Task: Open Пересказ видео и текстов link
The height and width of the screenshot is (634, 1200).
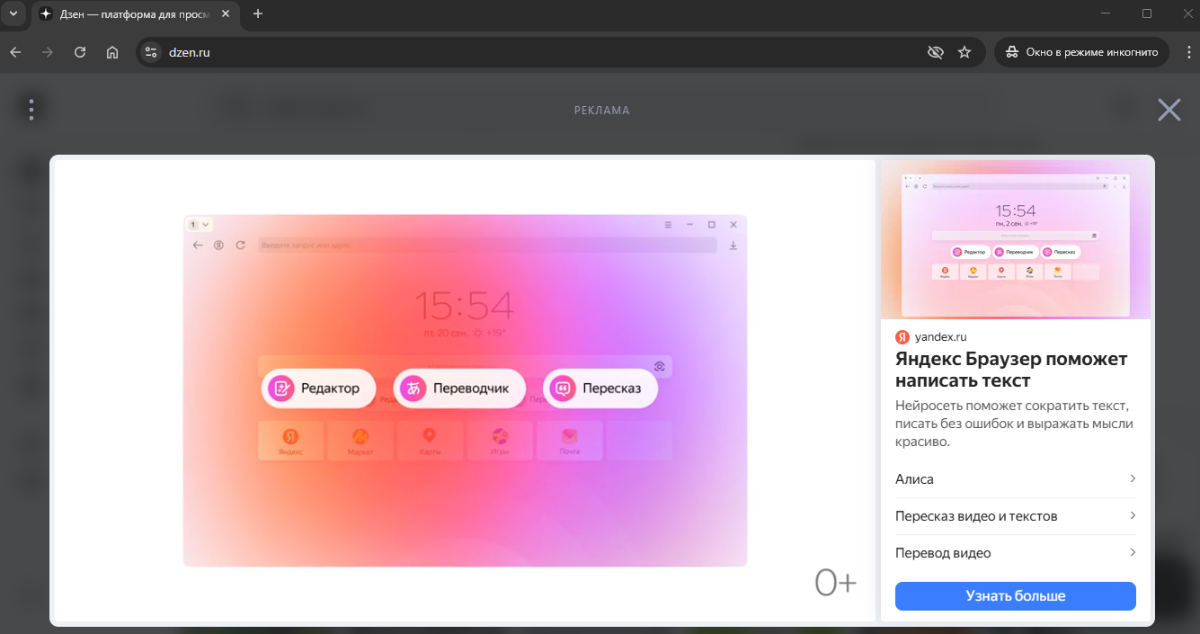Action: 1015,516
